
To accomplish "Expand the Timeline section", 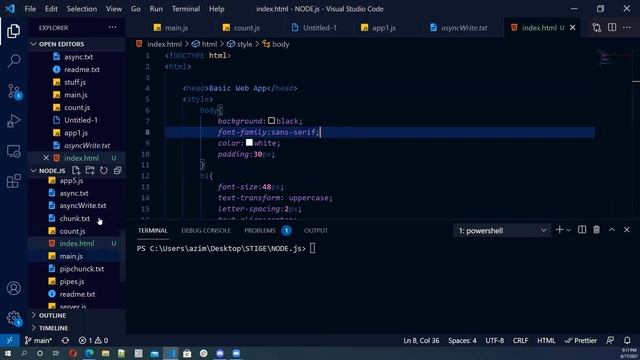I will click(x=77, y=328).
